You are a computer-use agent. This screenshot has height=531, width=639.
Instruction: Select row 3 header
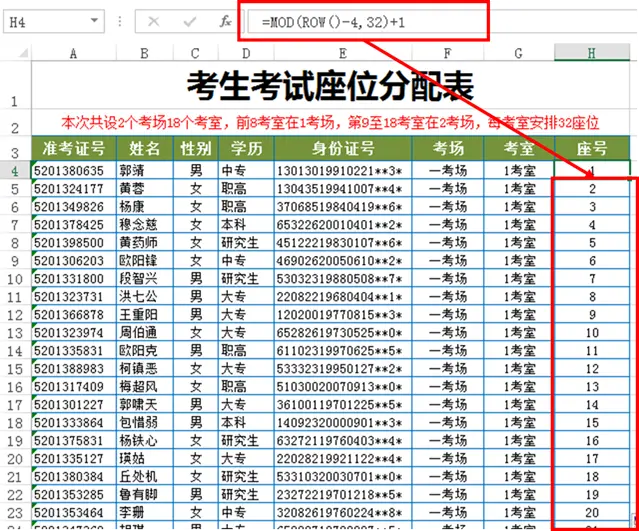click(x=15, y=148)
